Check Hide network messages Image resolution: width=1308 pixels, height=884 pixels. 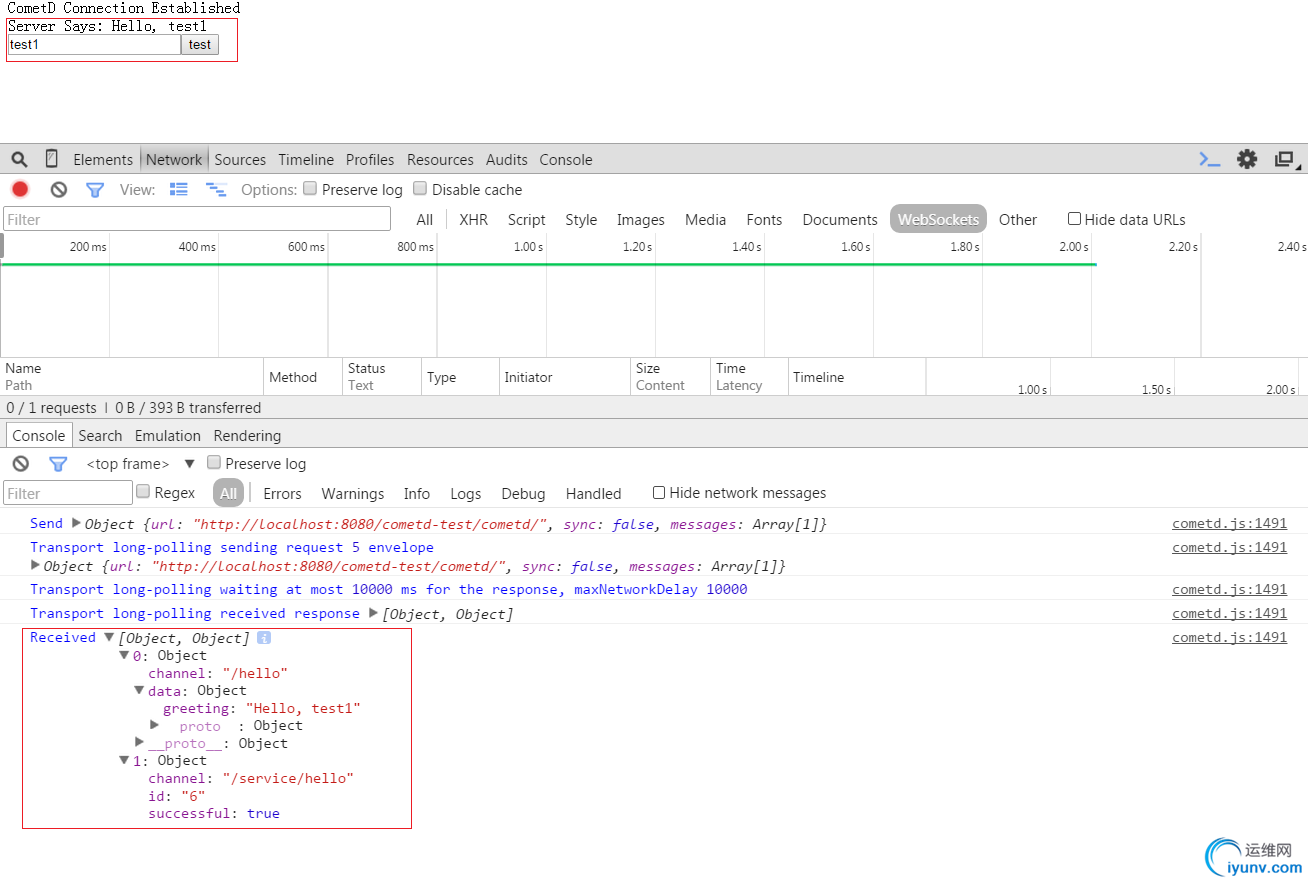click(659, 492)
